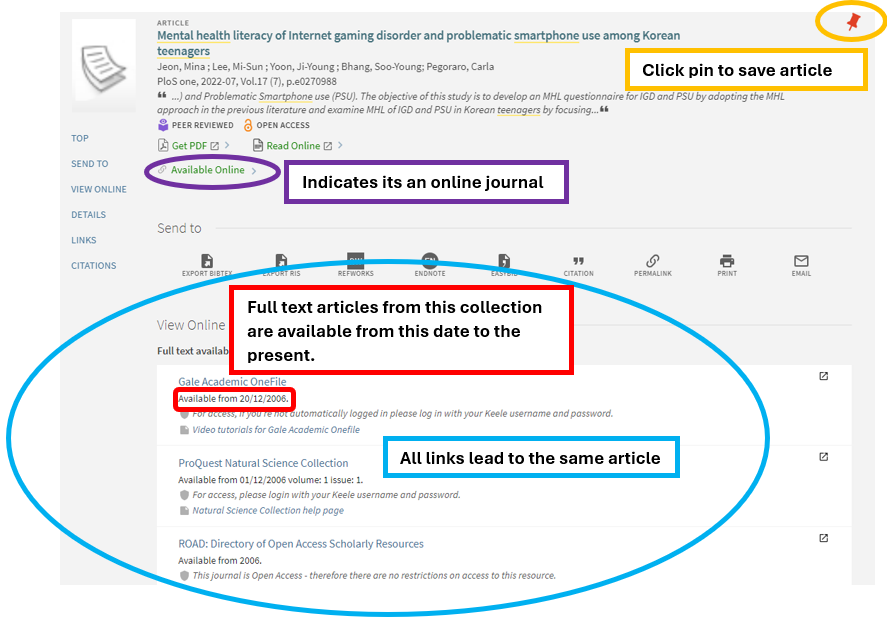Click 'Available from 01/12/2006 volume: 1 issue: 1.'
The height and width of the screenshot is (622, 890).
tap(271, 480)
